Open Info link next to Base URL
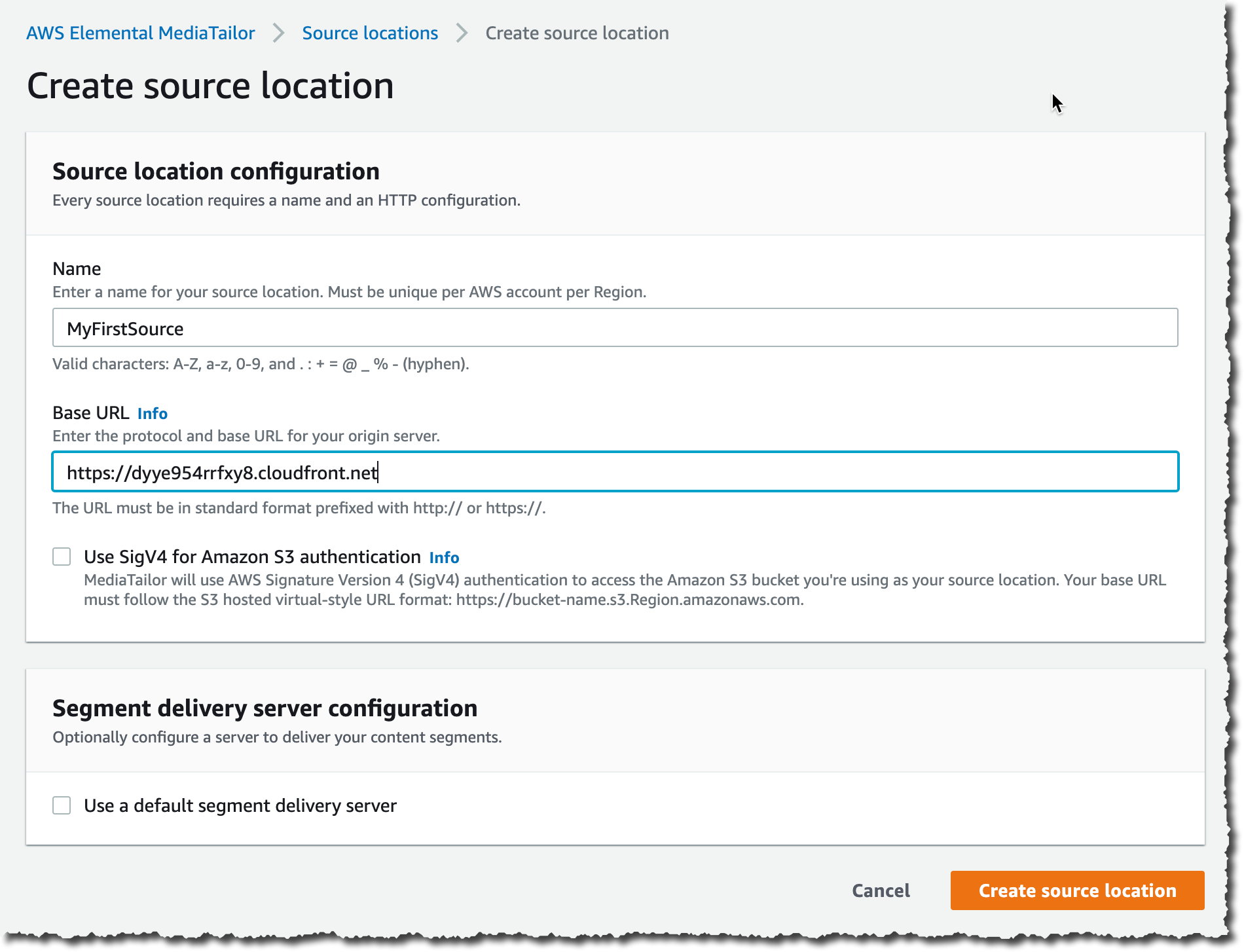 point(153,414)
